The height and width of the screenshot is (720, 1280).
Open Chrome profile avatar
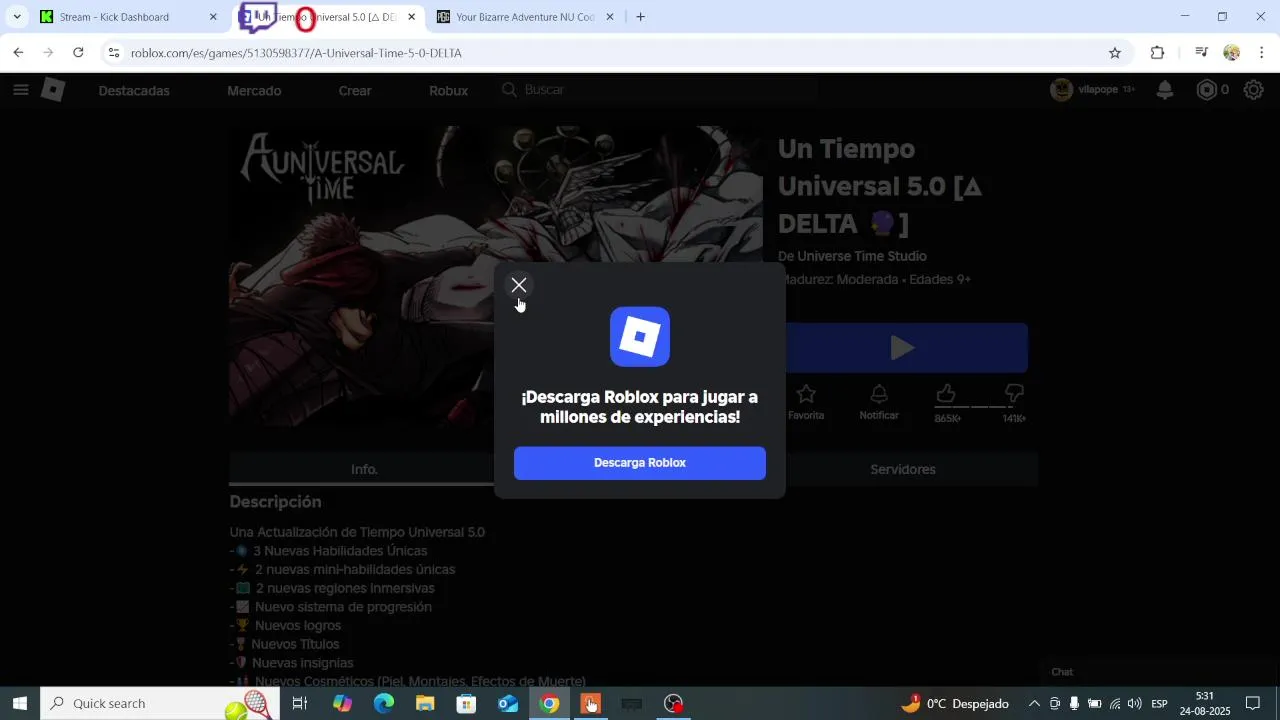[x=1232, y=53]
